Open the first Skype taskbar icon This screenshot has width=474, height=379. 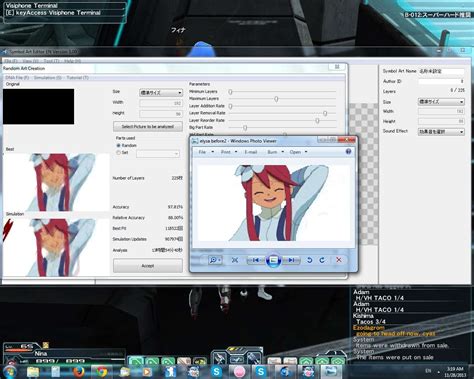point(216,372)
